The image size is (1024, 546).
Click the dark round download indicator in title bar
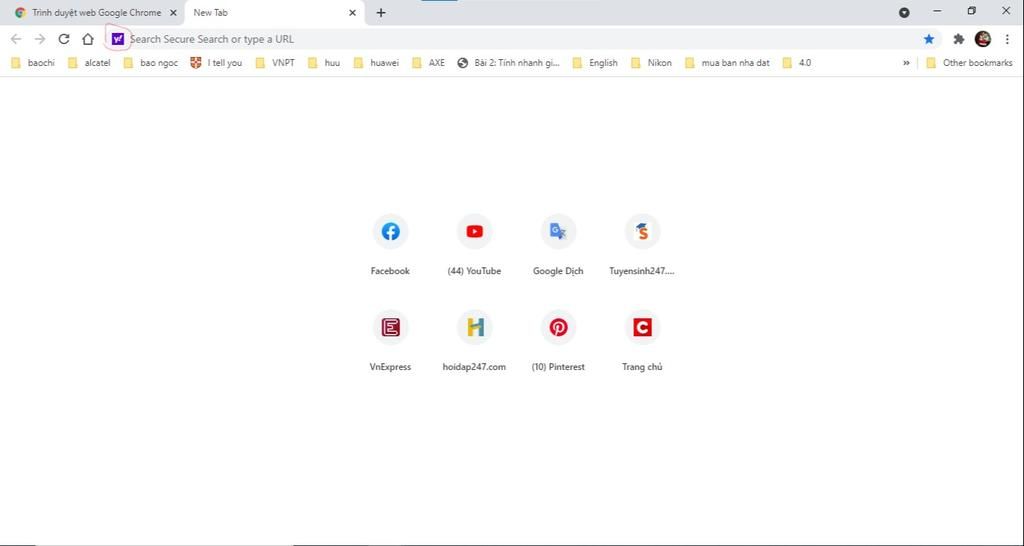coord(904,12)
